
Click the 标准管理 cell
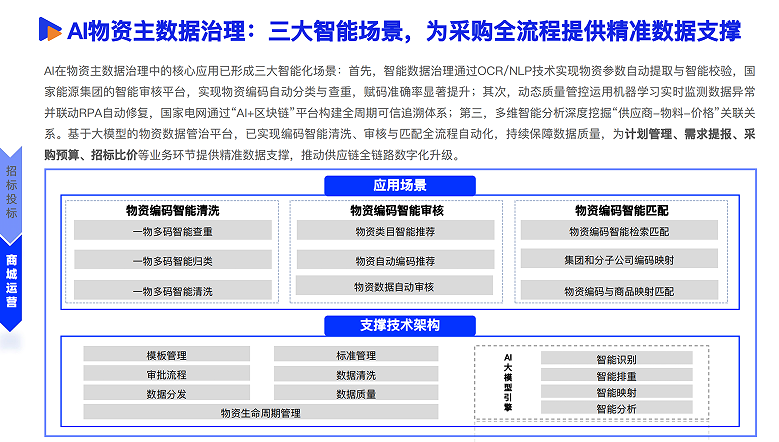[356, 355]
